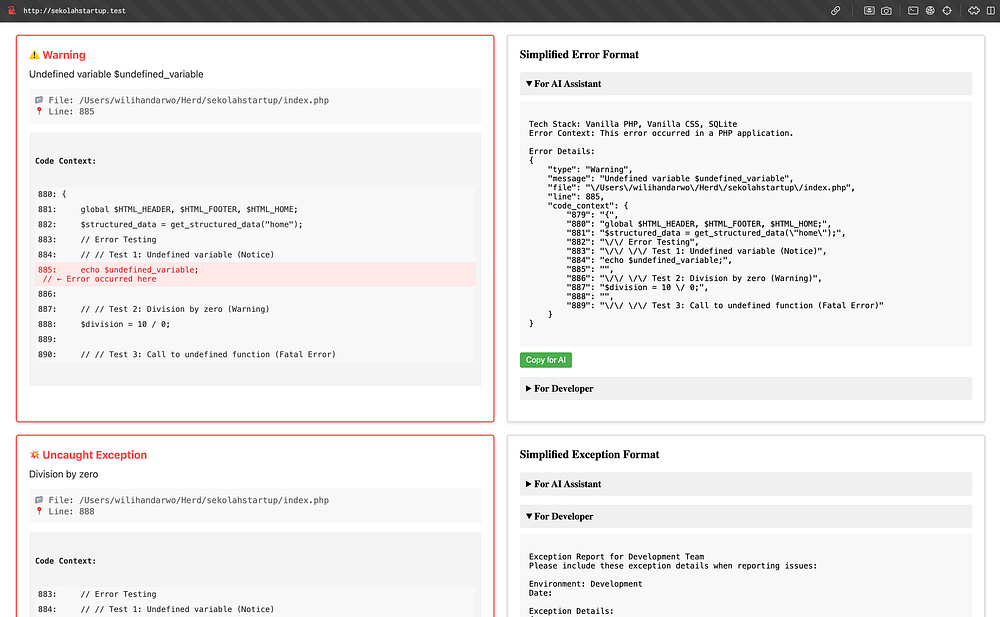Screen dimensions: 1000x617
Task: Click the 'Simplified Exception Format' heading
Action: pos(589,455)
